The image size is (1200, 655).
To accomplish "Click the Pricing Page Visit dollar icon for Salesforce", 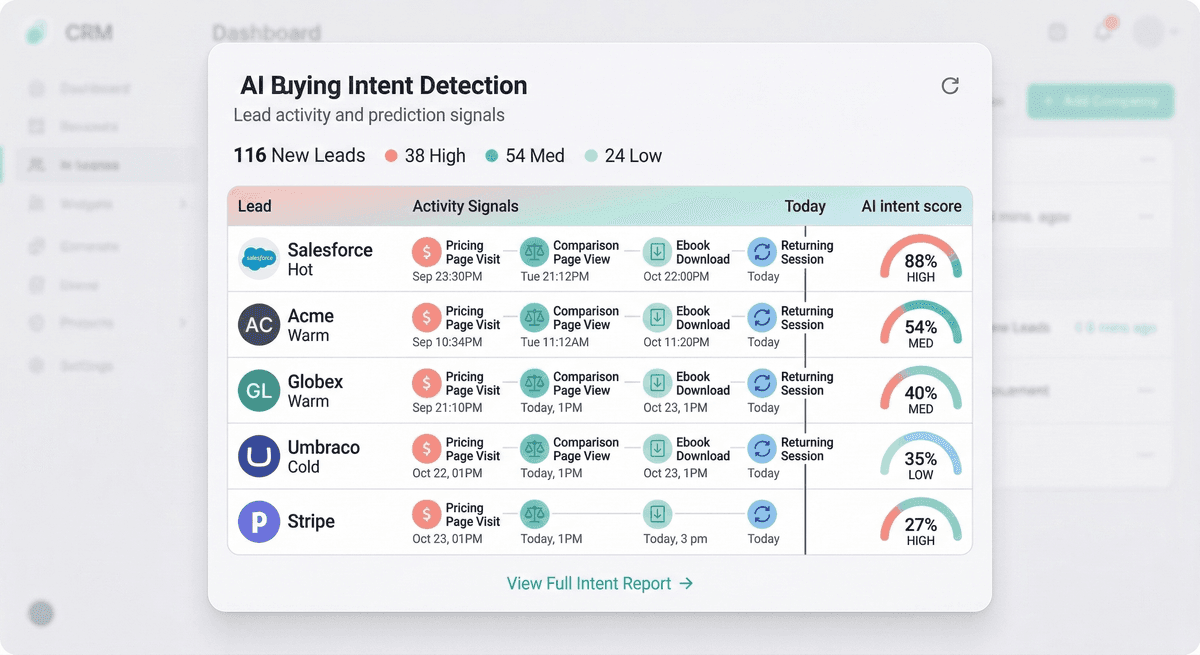I will point(428,251).
